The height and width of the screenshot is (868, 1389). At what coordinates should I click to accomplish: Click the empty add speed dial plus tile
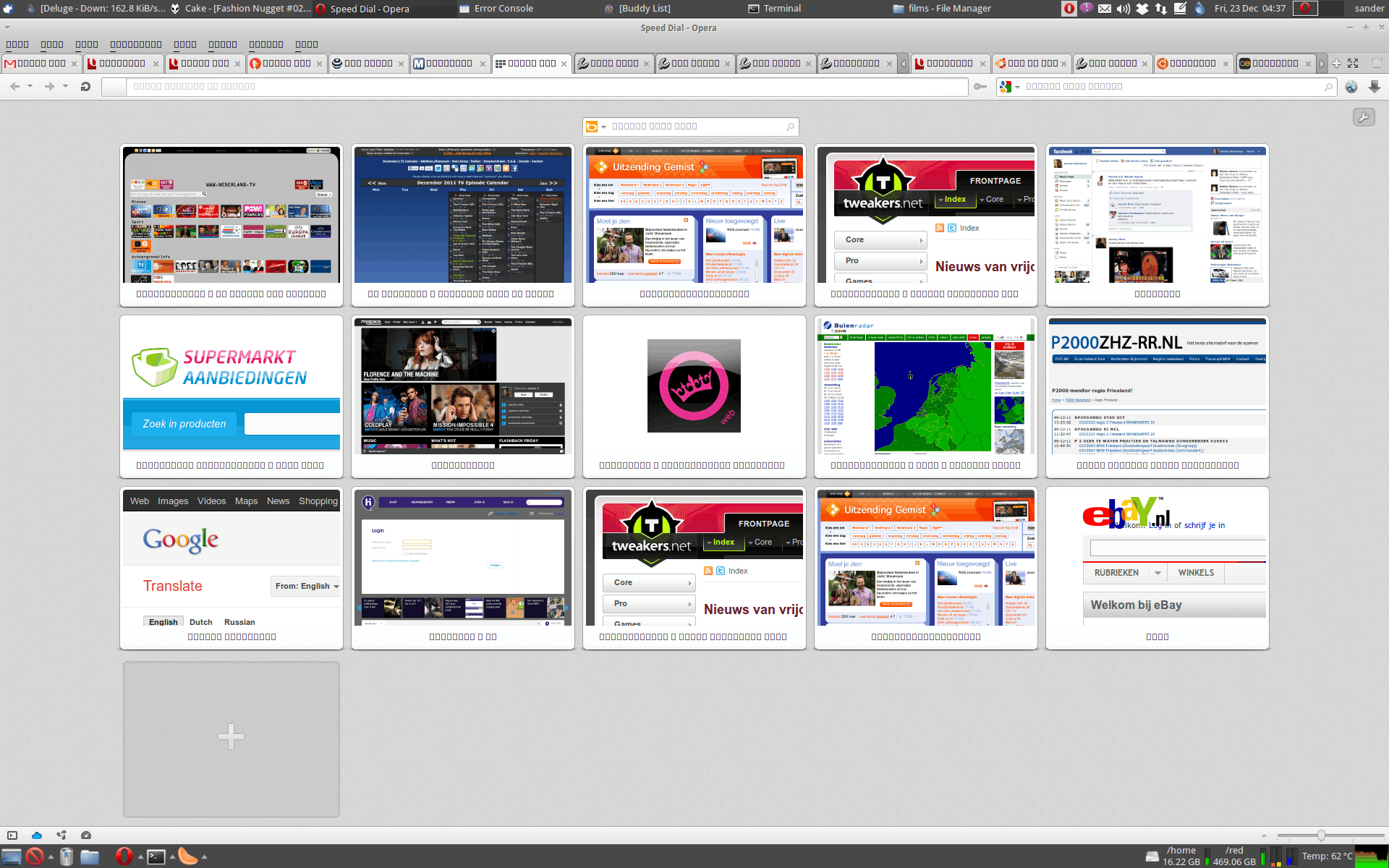click(231, 739)
